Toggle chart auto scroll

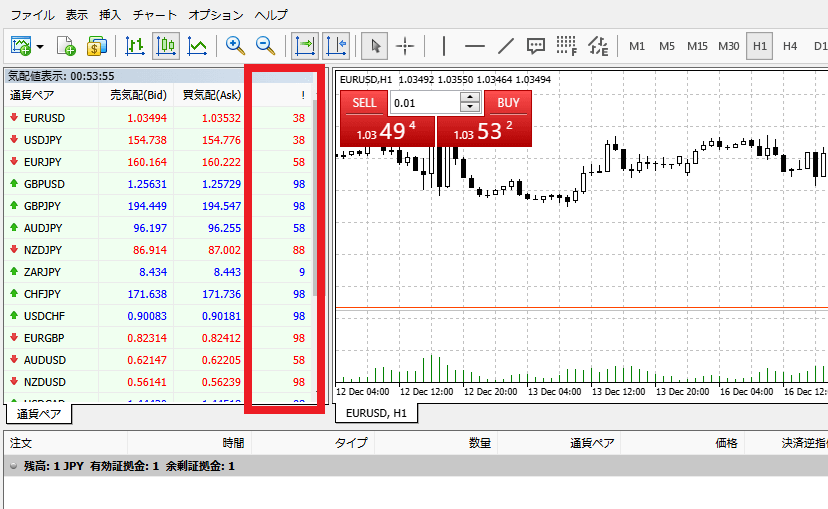pos(304,45)
